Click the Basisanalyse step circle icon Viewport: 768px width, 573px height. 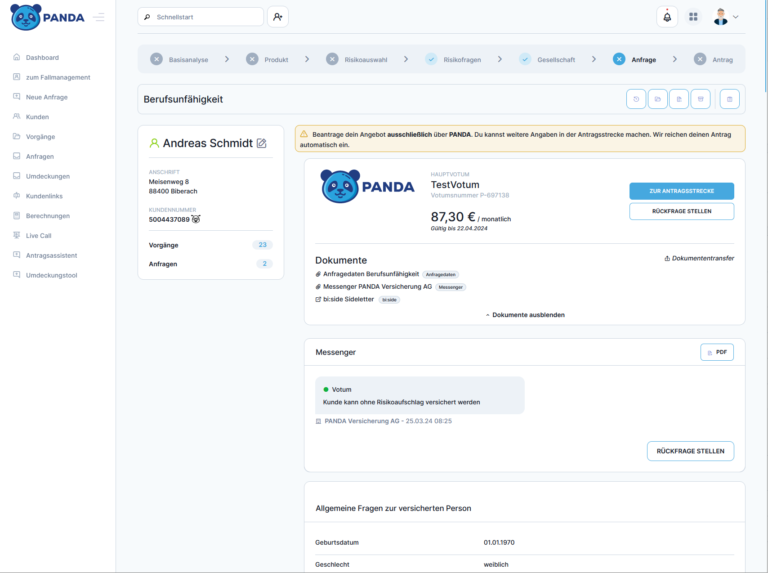point(156,59)
